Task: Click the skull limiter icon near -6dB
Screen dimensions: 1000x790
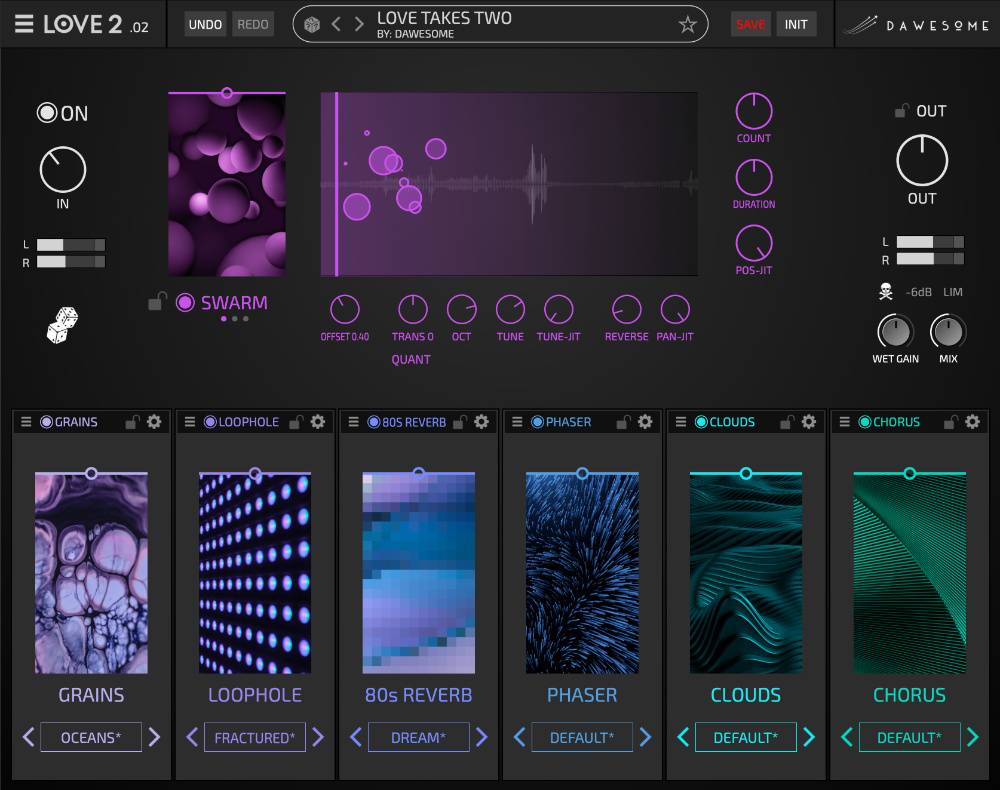Action: (887, 291)
